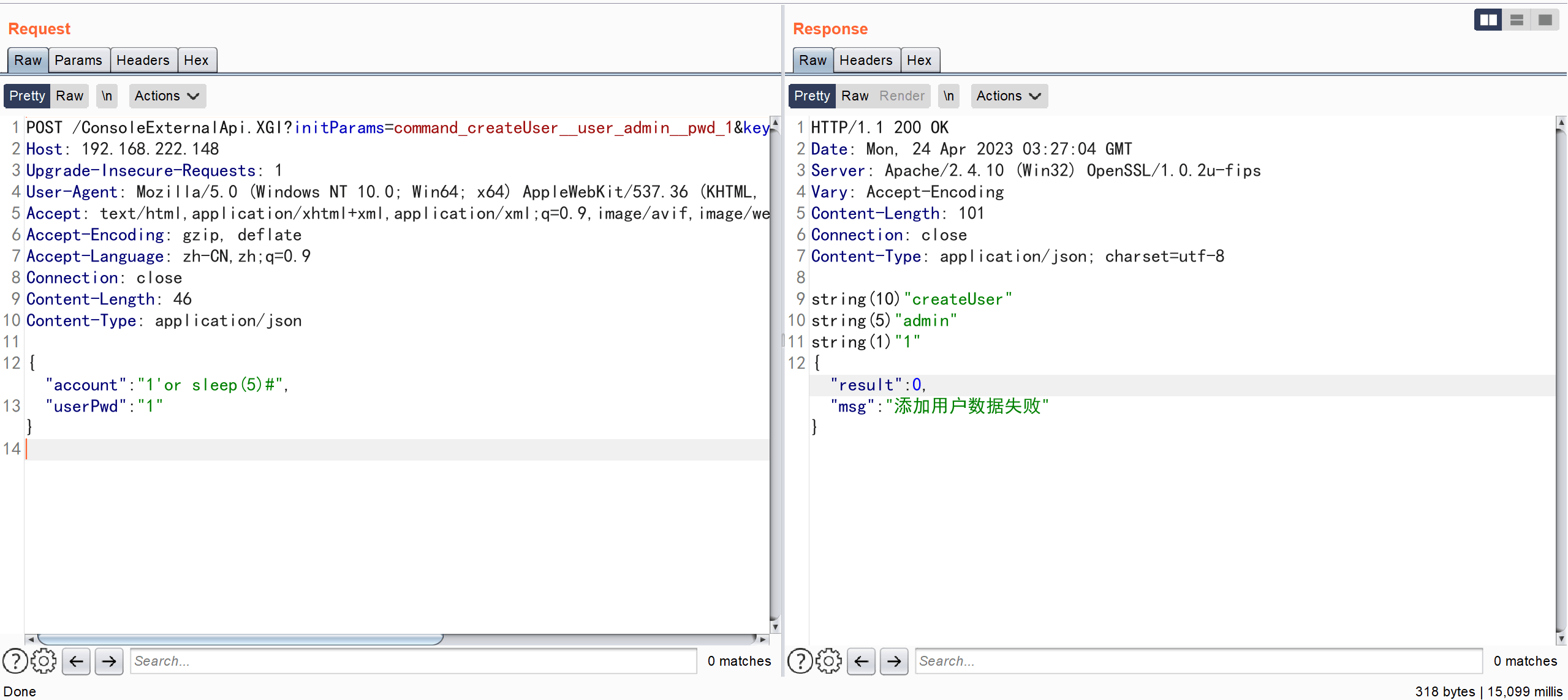The width and height of the screenshot is (1568, 700).
Task: Click Response Content-Length: 101 header
Action: point(898,213)
